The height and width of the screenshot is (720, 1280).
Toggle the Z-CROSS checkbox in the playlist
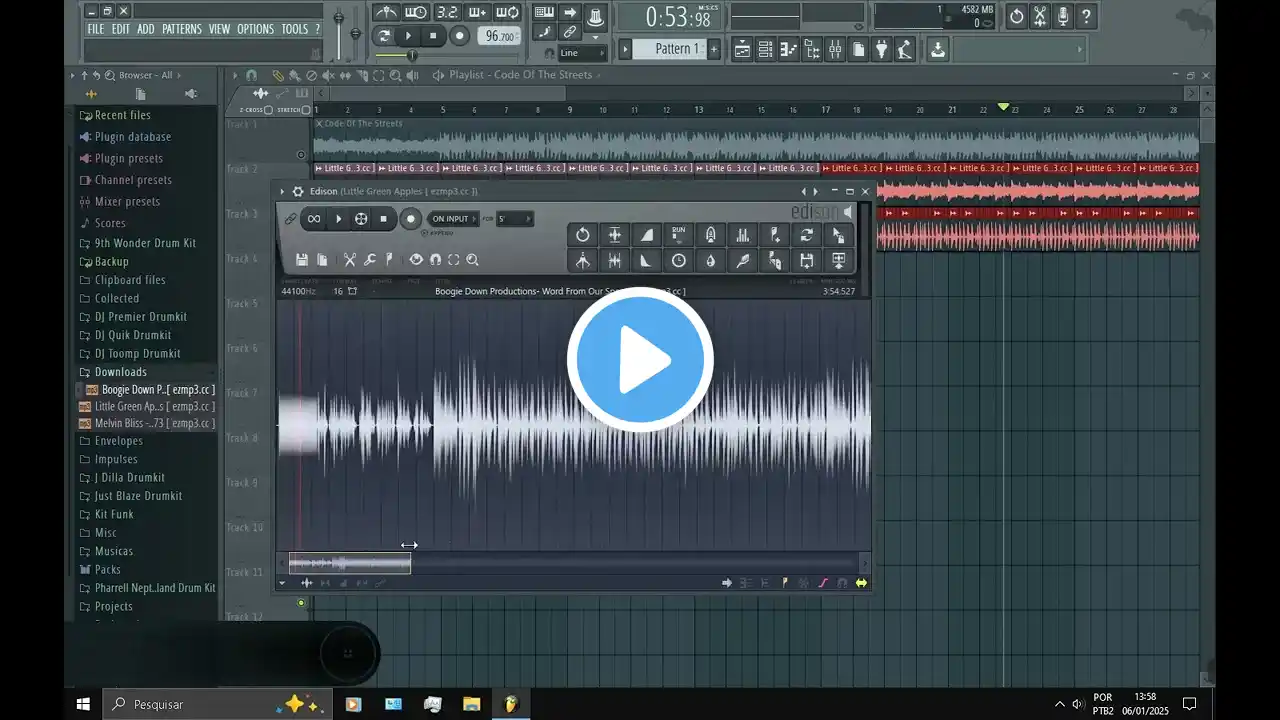pyautogui.click(x=268, y=110)
